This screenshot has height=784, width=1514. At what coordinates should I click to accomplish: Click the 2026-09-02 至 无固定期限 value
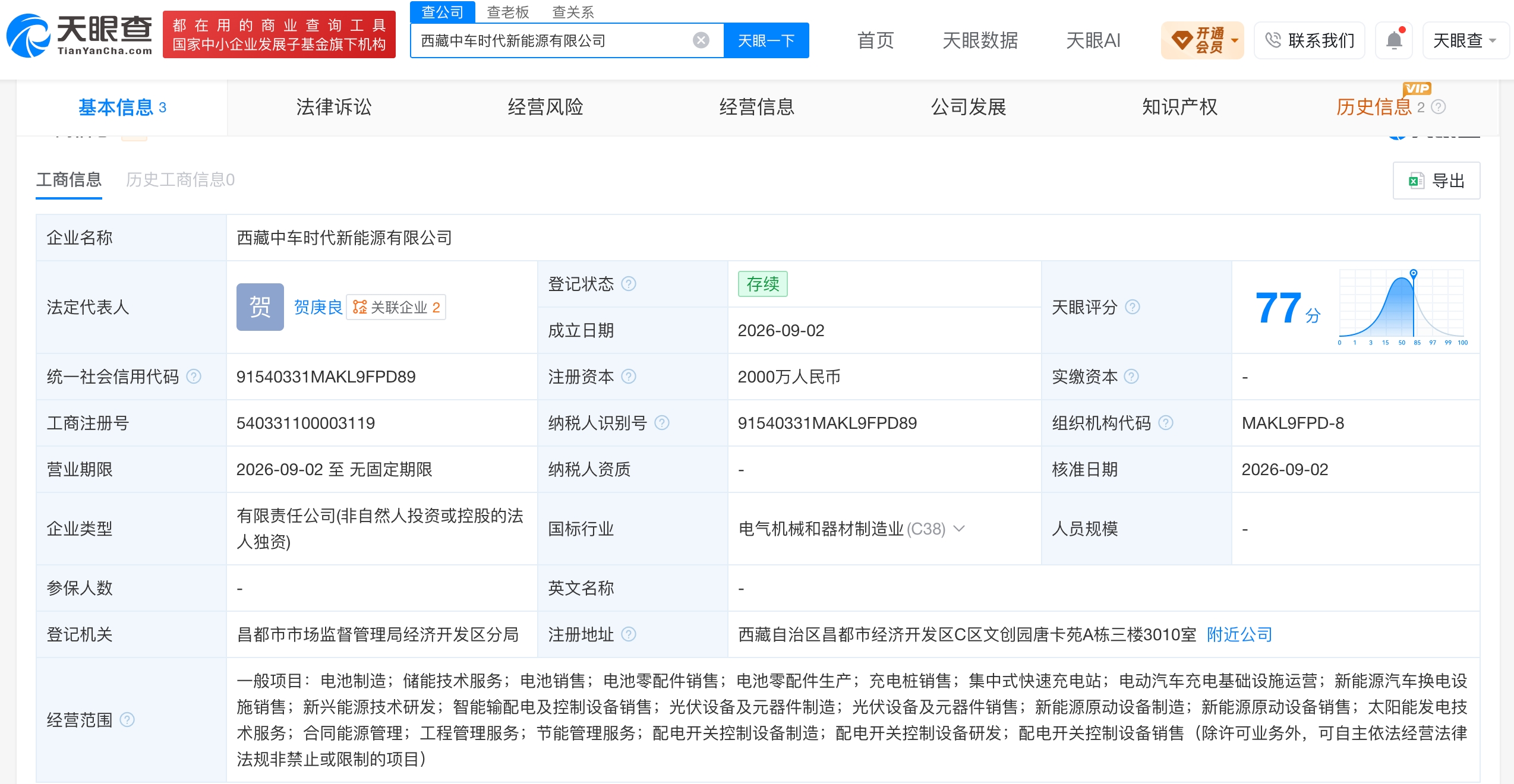[x=334, y=469]
